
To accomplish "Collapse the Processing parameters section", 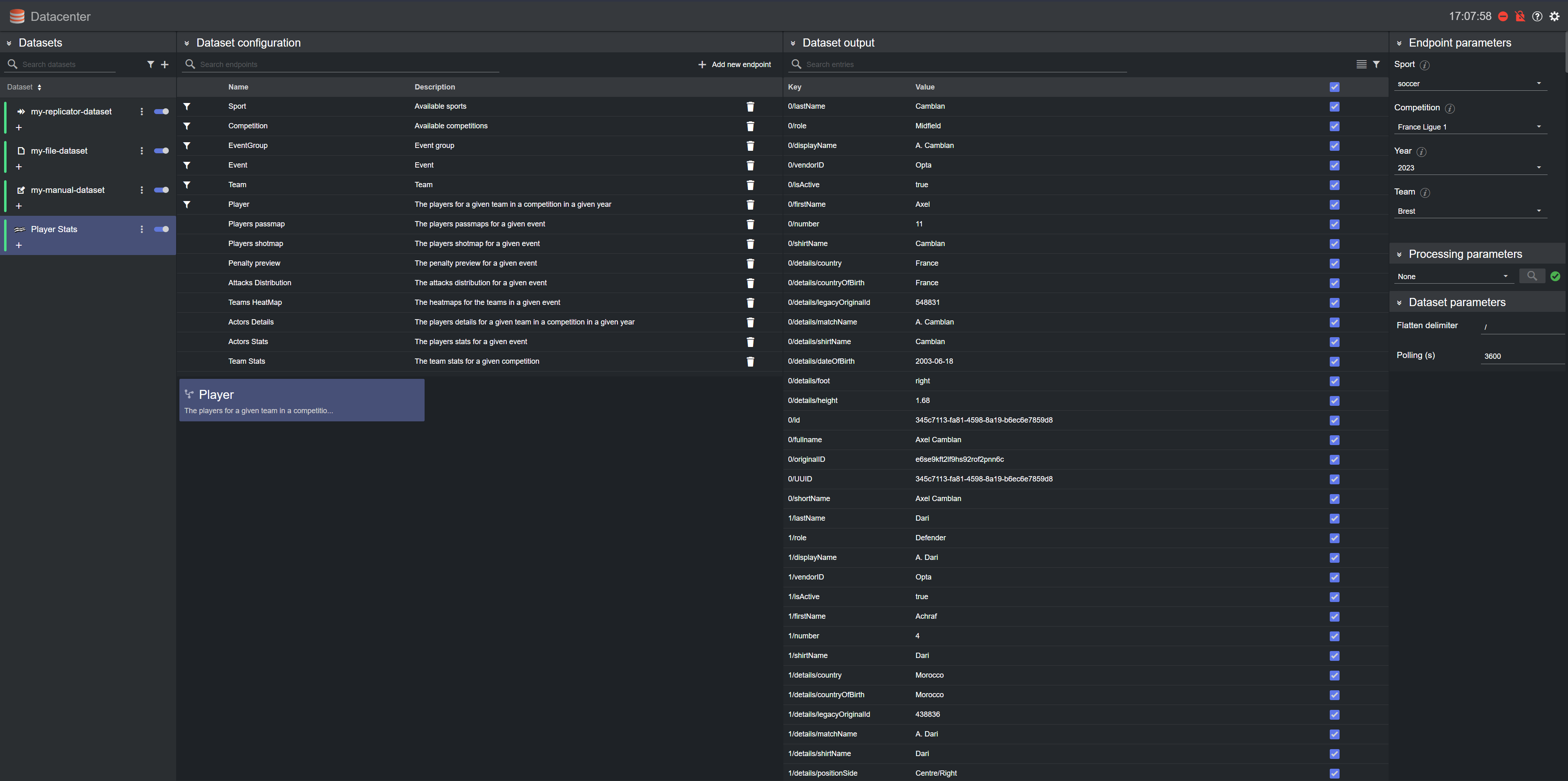I will [x=1399, y=255].
